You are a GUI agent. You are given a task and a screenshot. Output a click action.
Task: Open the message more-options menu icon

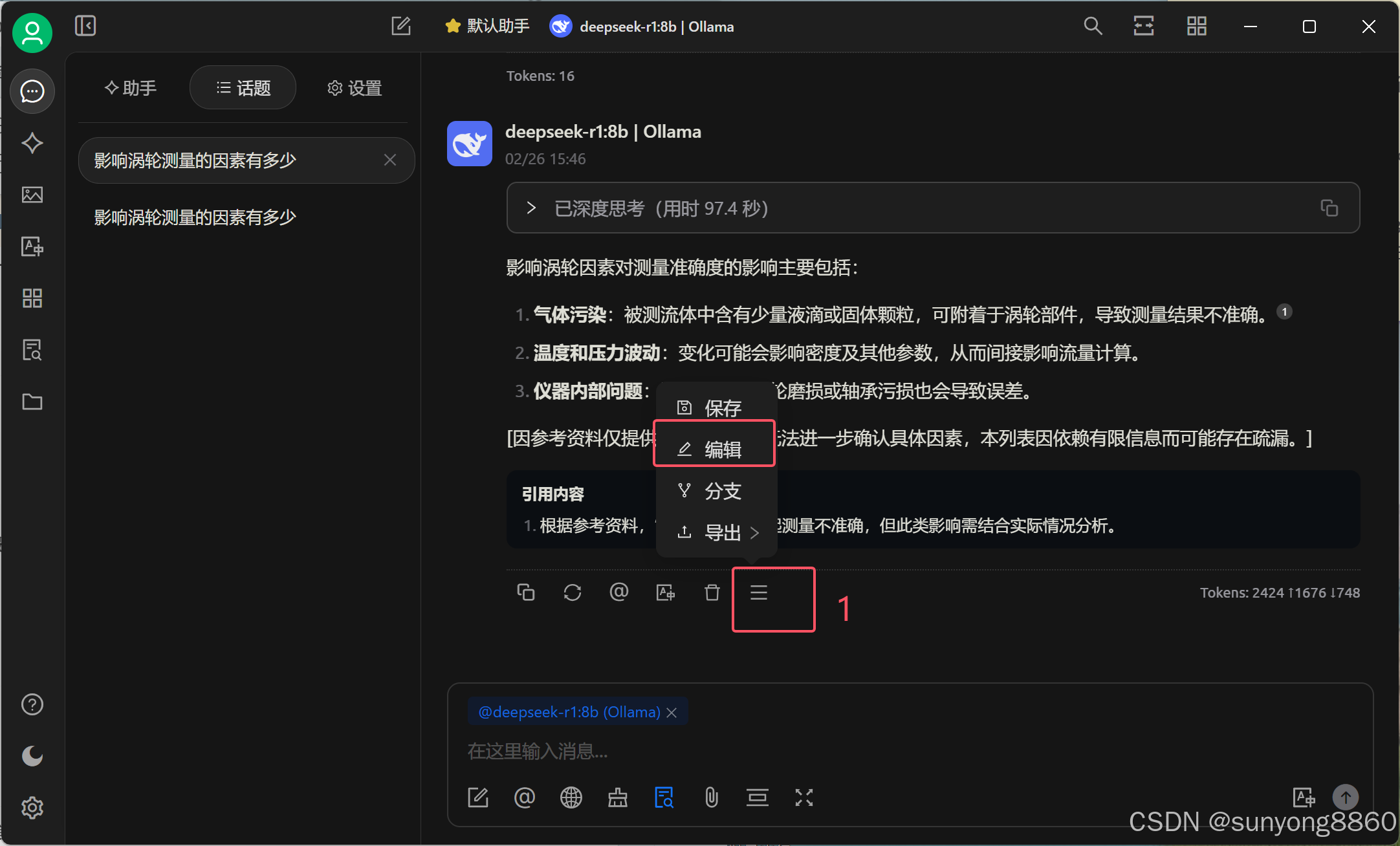tap(758, 592)
